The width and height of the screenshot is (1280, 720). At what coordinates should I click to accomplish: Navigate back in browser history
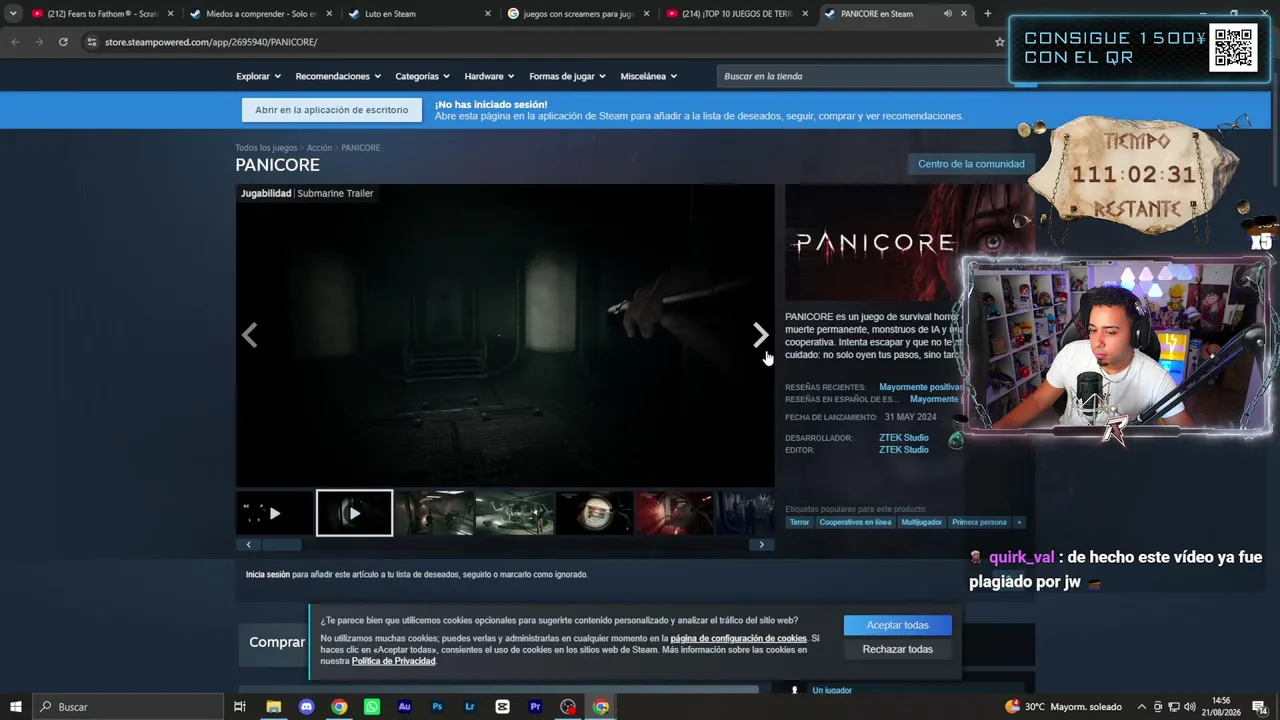pos(15,42)
